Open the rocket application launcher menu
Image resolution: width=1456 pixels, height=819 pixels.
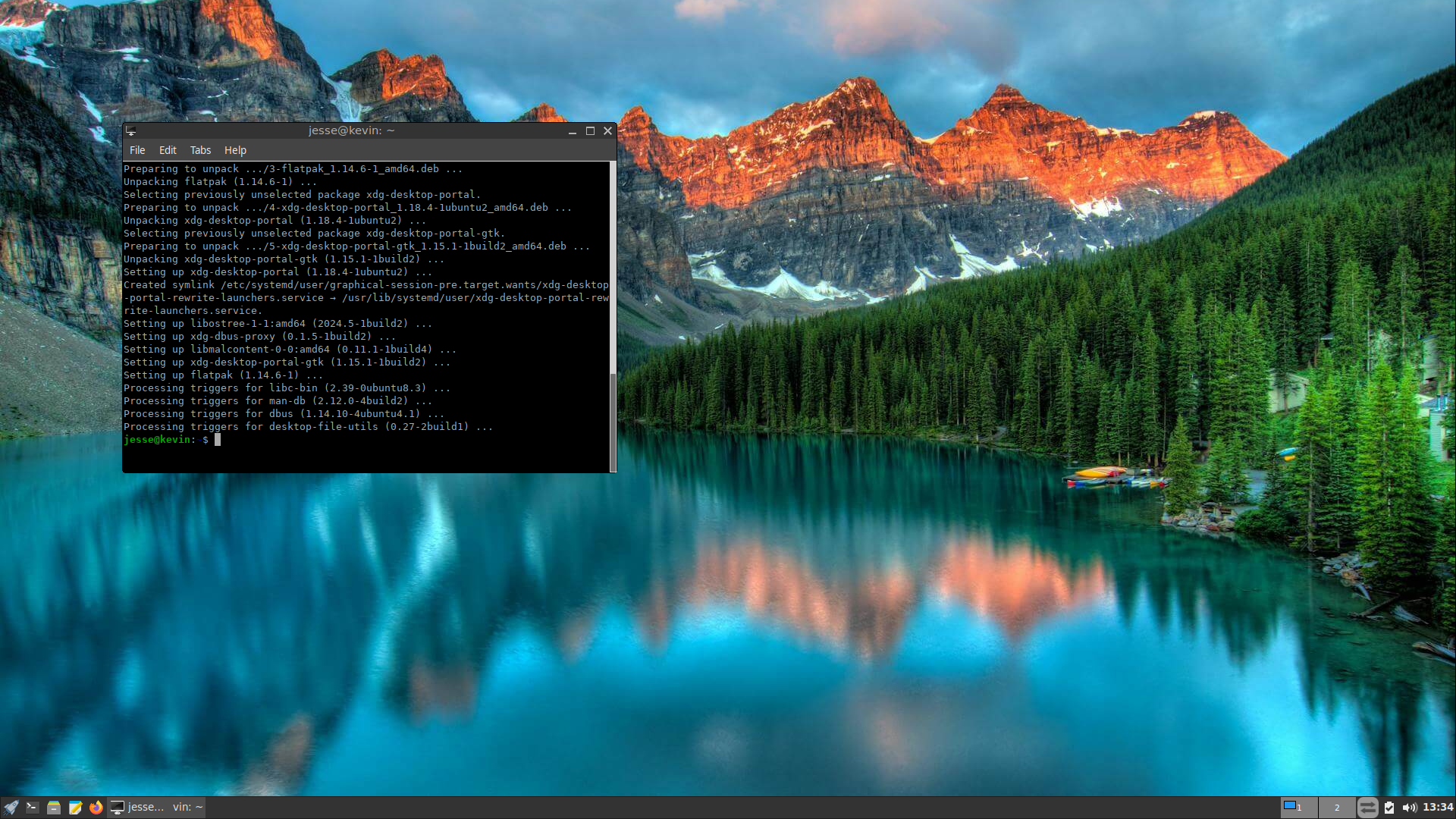11,808
